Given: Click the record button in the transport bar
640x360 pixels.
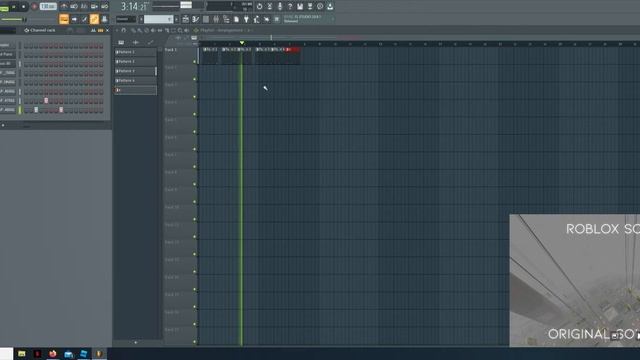Looking at the screenshot, I should click(x=34, y=7).
